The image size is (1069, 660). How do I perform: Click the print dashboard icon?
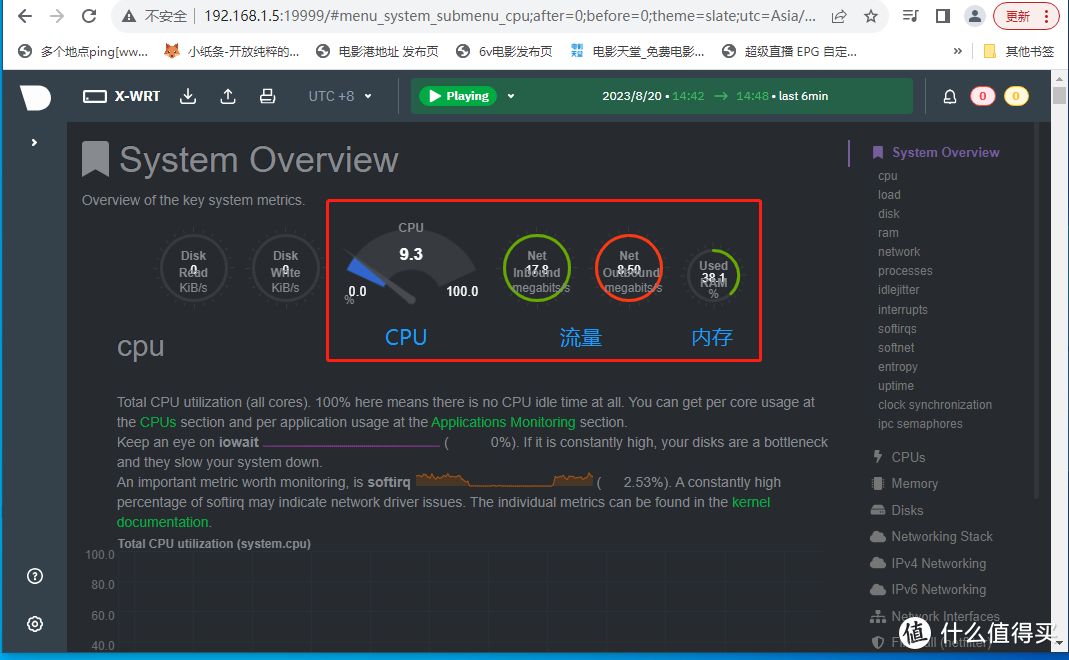tap(267, 96)
